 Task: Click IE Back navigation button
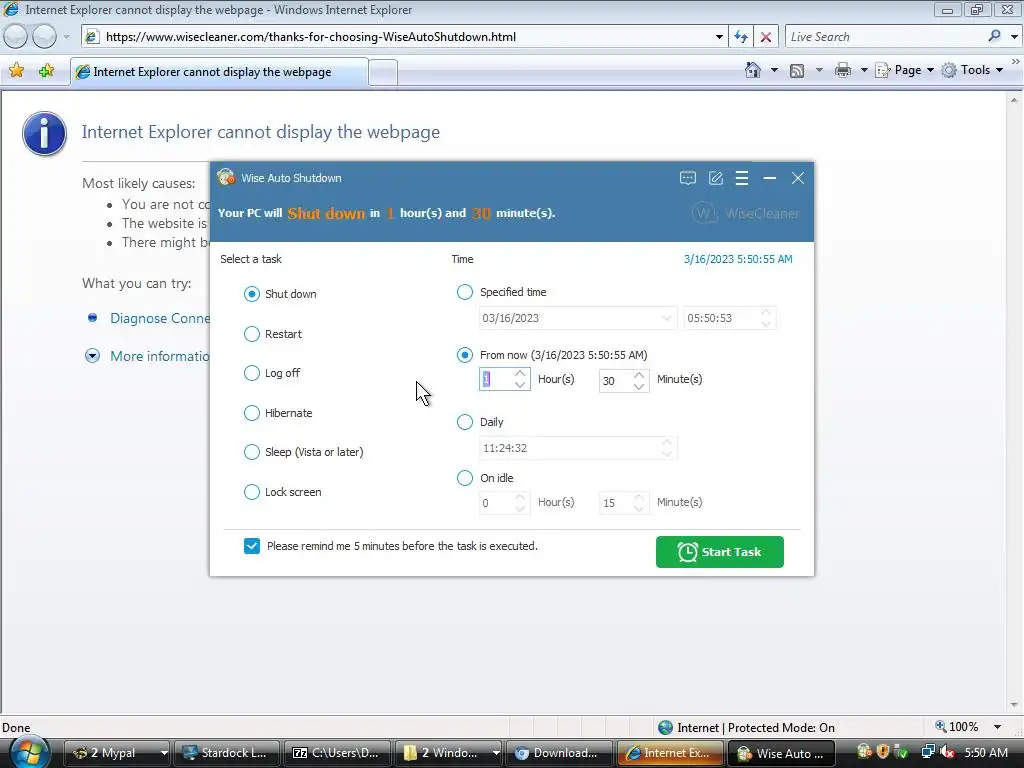click(x=15, y=37)
